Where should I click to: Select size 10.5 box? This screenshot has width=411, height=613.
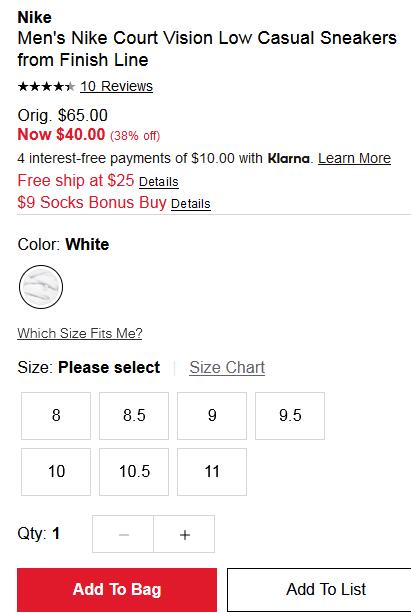134,472
